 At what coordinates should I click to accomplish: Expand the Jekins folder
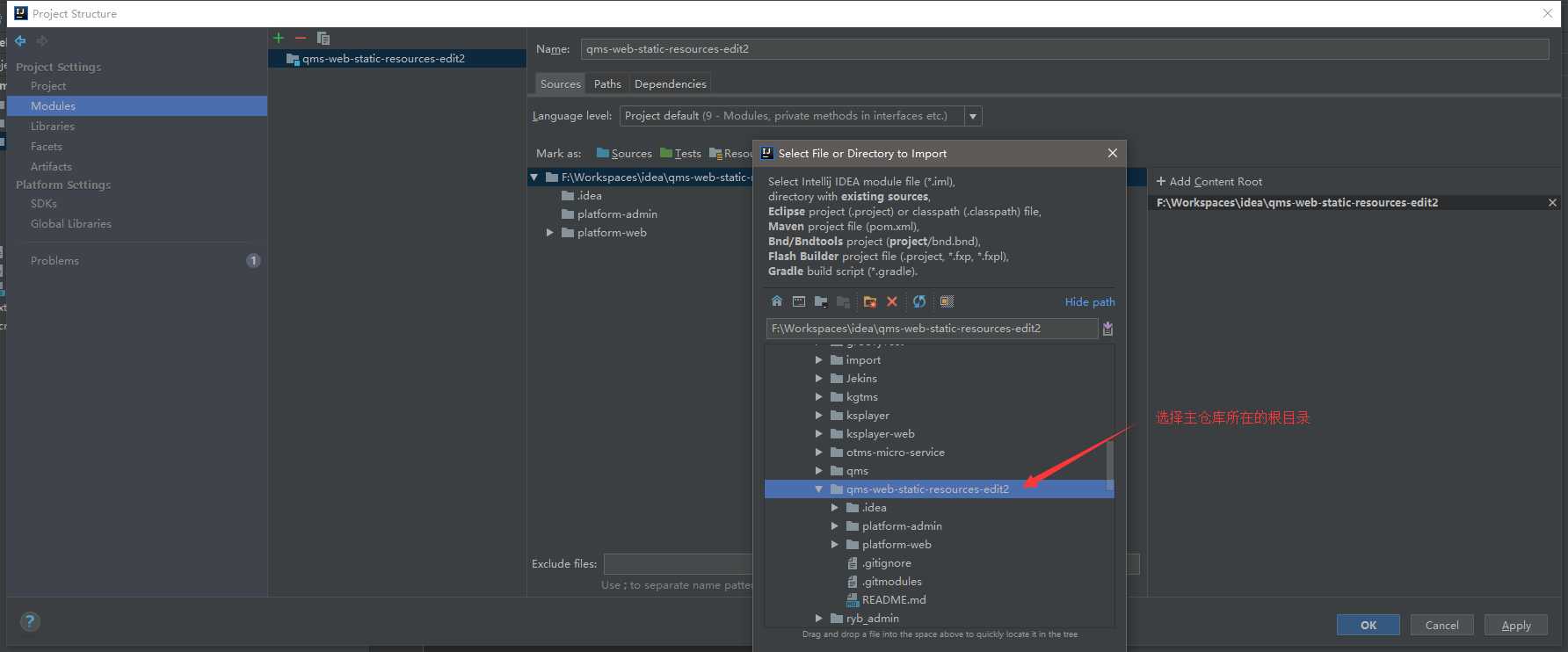coord(819,379)
